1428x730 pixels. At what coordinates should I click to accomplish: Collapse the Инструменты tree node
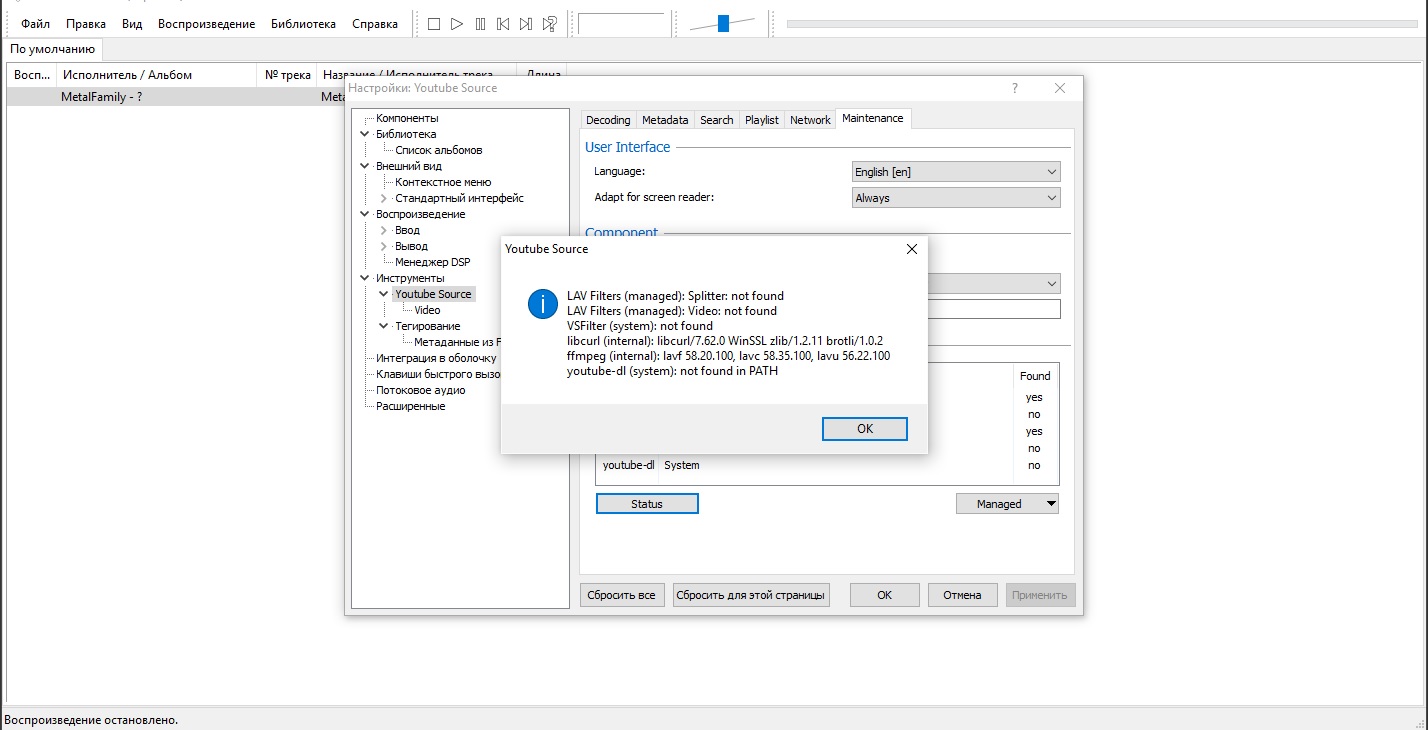pos(365,278)
